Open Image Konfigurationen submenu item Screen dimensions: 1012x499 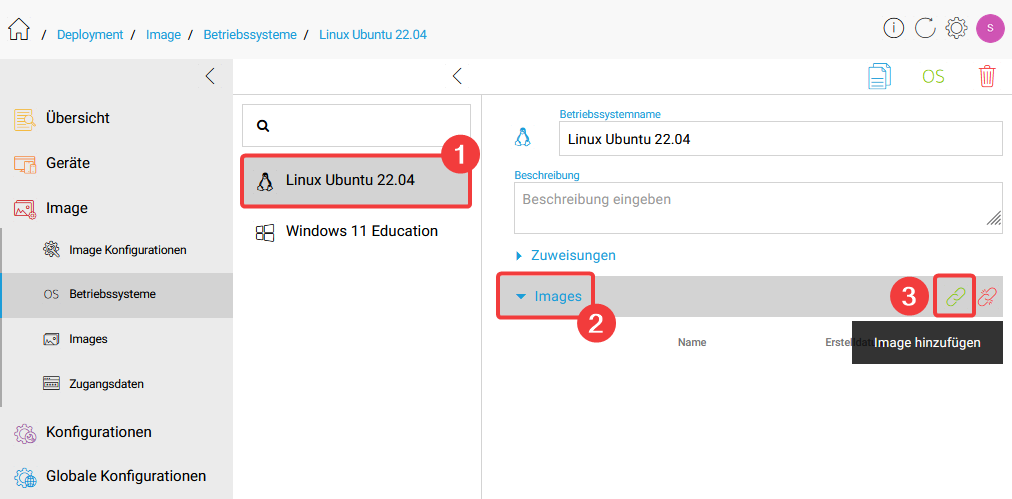tap(128, 250)
